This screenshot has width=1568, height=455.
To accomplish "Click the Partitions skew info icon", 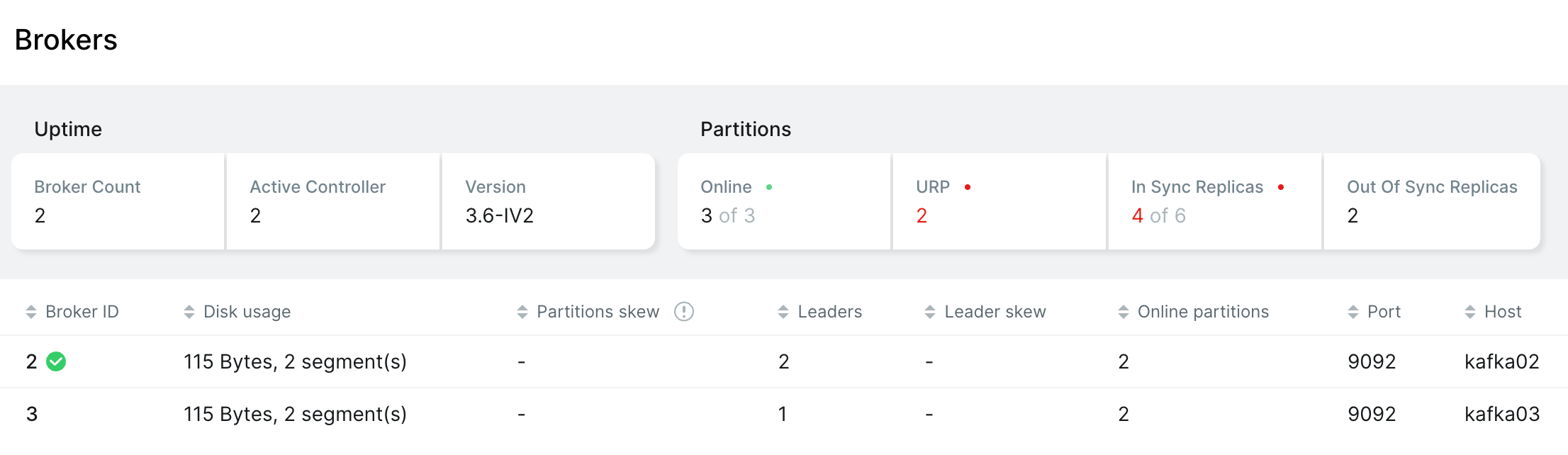I will click(683, 312).
